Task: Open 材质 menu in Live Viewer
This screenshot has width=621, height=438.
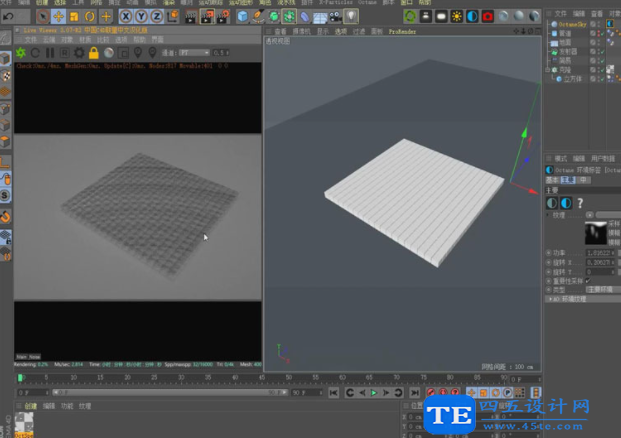Action: coord(85,40)
